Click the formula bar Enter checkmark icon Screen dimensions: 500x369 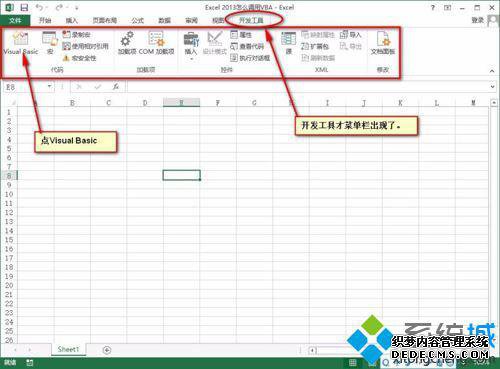click(x=98, y=87)
